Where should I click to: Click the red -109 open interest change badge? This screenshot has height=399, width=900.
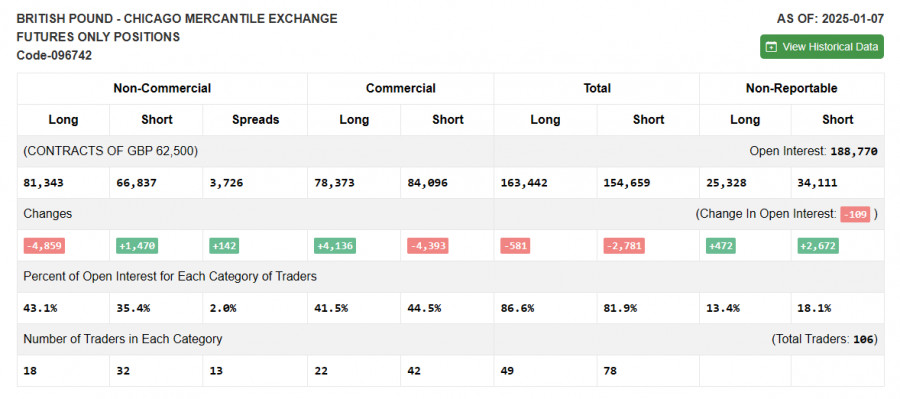[855, 214]
